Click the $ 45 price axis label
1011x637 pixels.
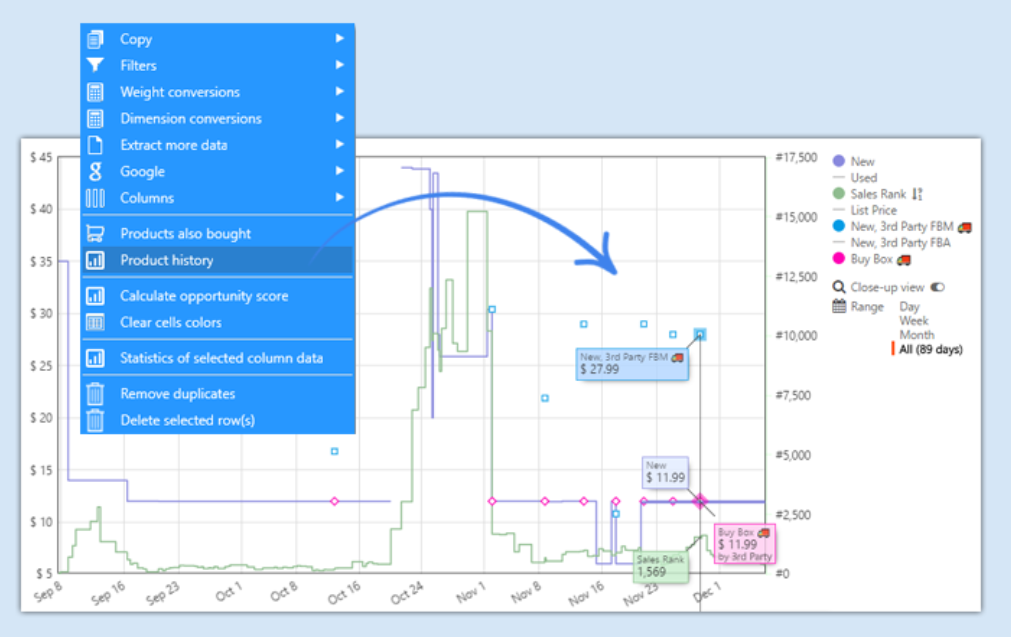tap(41, 157)
